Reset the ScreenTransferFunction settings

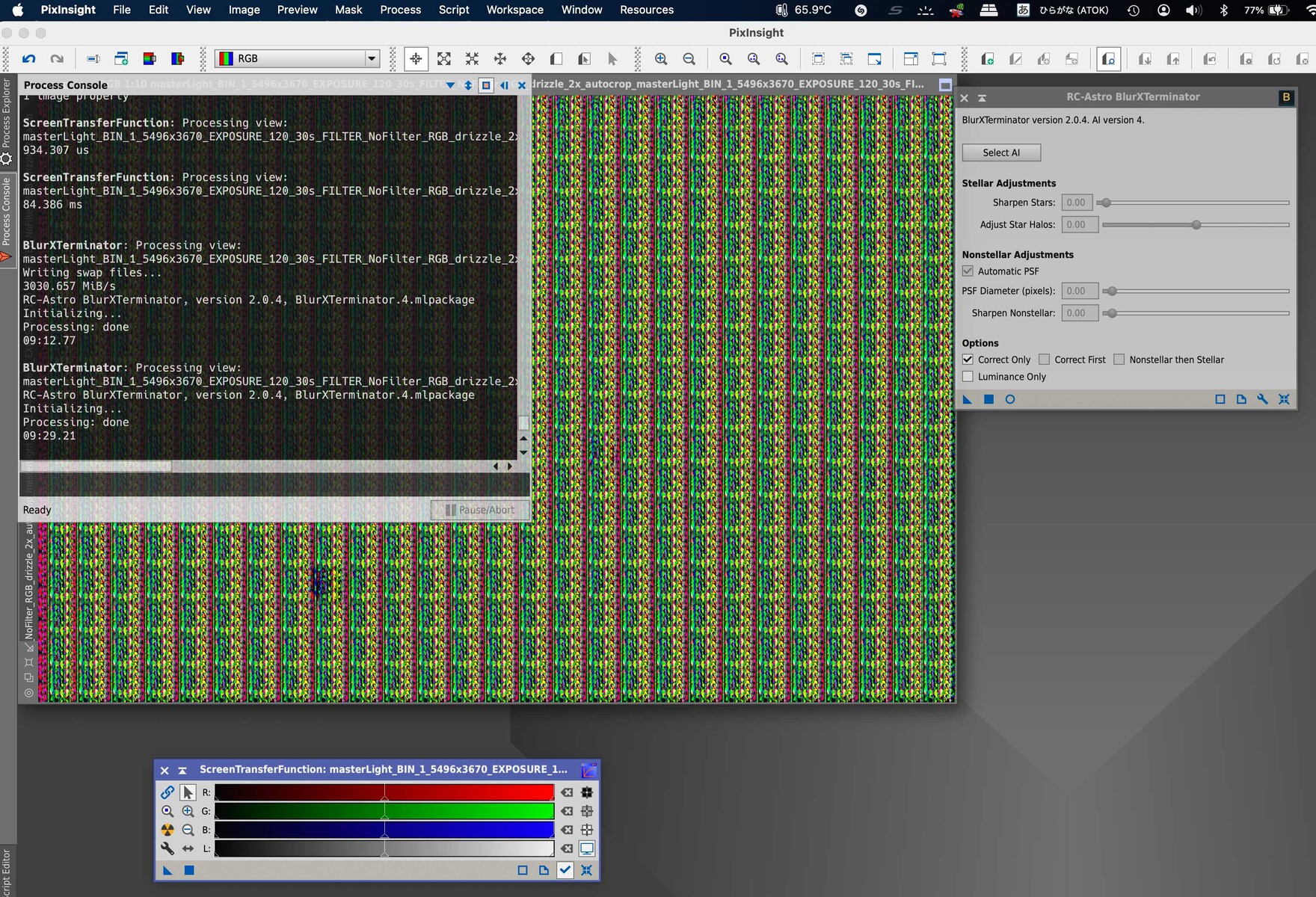pos(586,870)
